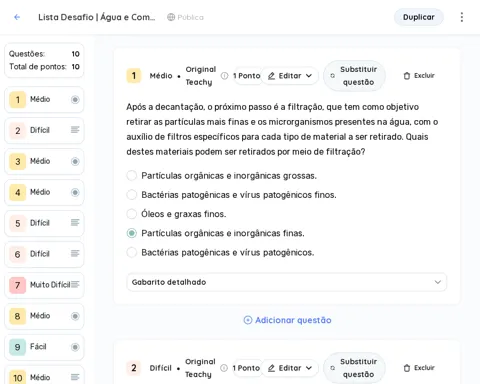Click the pencil edit icon on question 1
The width and height of the screenshot is (480, 384).
coord(271,76)
